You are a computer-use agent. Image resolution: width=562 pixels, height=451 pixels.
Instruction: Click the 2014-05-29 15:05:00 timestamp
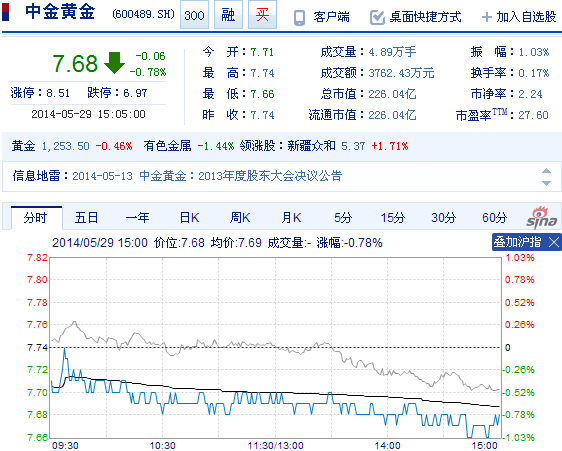click(x=88, y=114)
